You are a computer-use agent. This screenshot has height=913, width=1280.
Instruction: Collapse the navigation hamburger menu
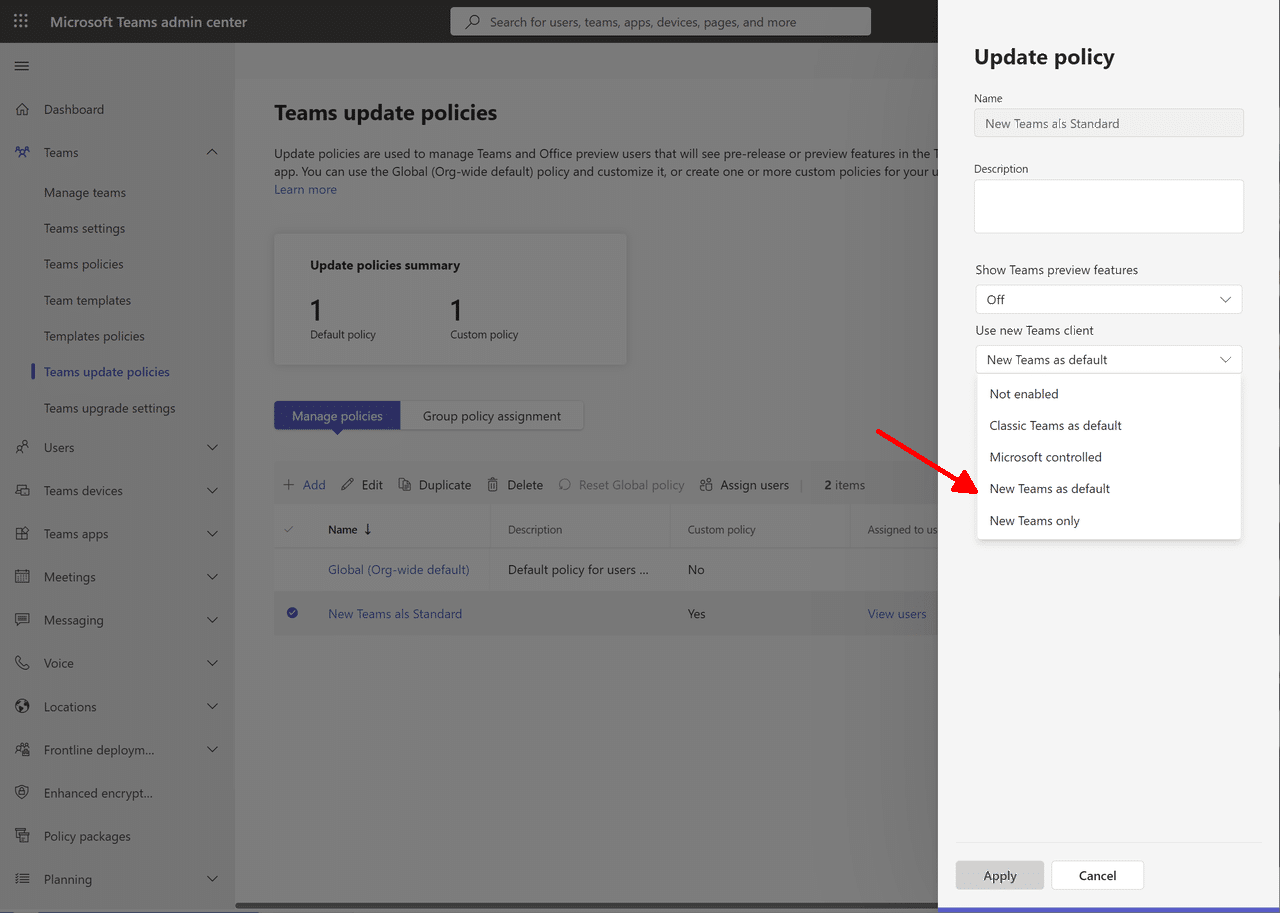21,66
